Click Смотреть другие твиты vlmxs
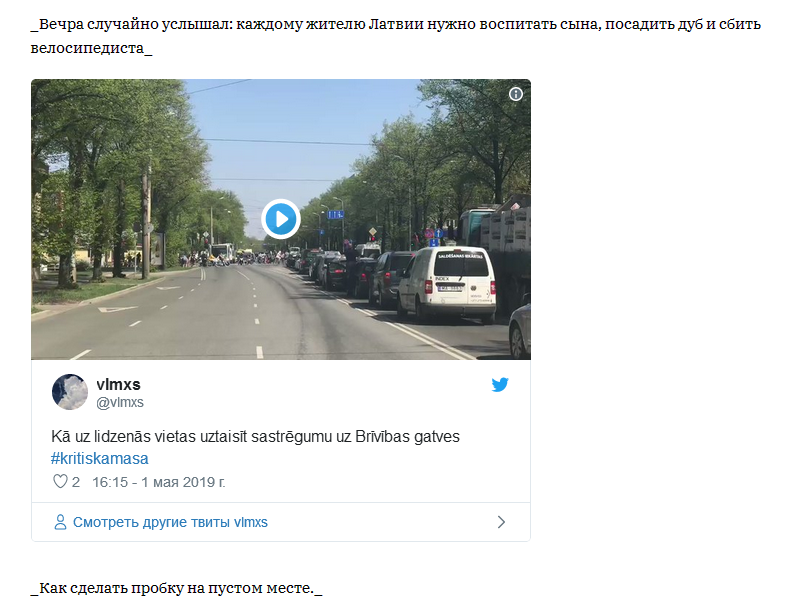This screenshot has height=608, width=803. click(x=170, y=522)
